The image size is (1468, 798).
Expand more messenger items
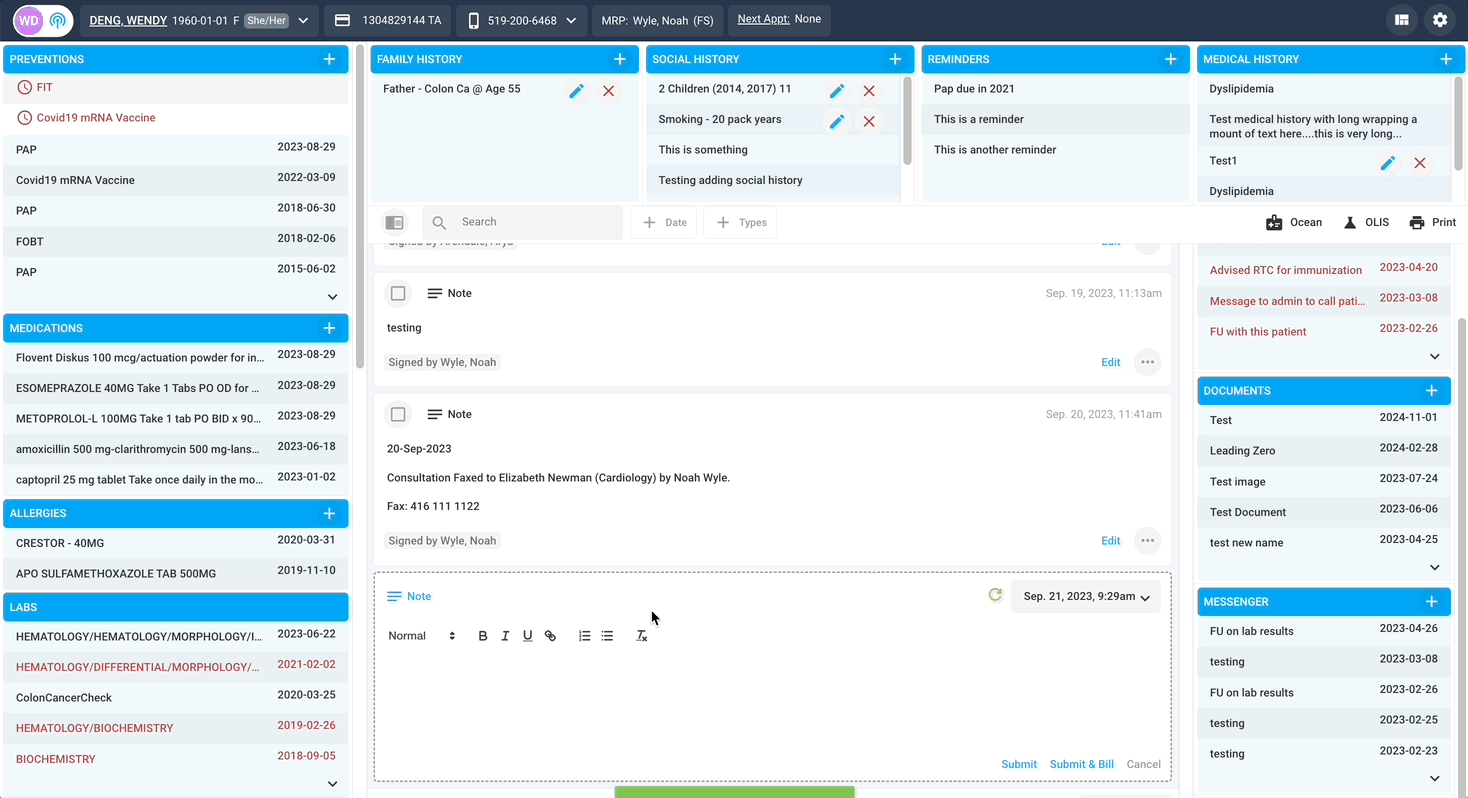pos(1435,779)
